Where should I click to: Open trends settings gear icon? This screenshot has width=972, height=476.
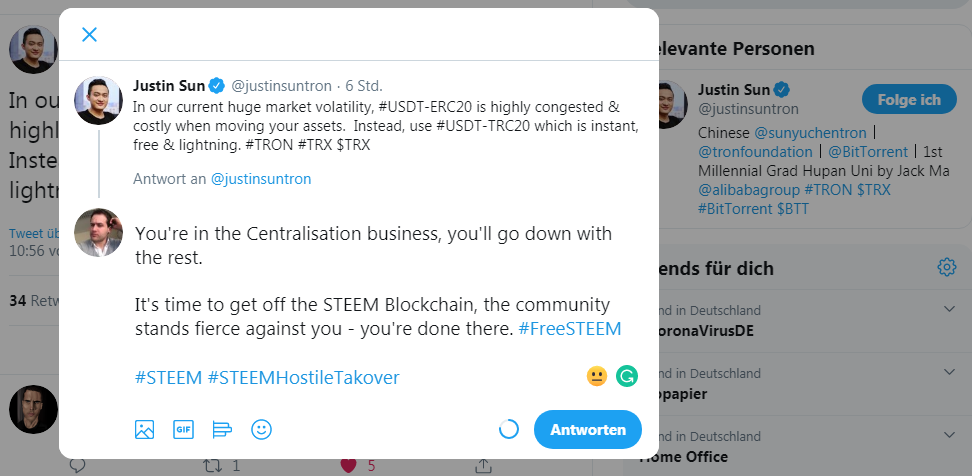pyautogui.click(x=947, y=267)
